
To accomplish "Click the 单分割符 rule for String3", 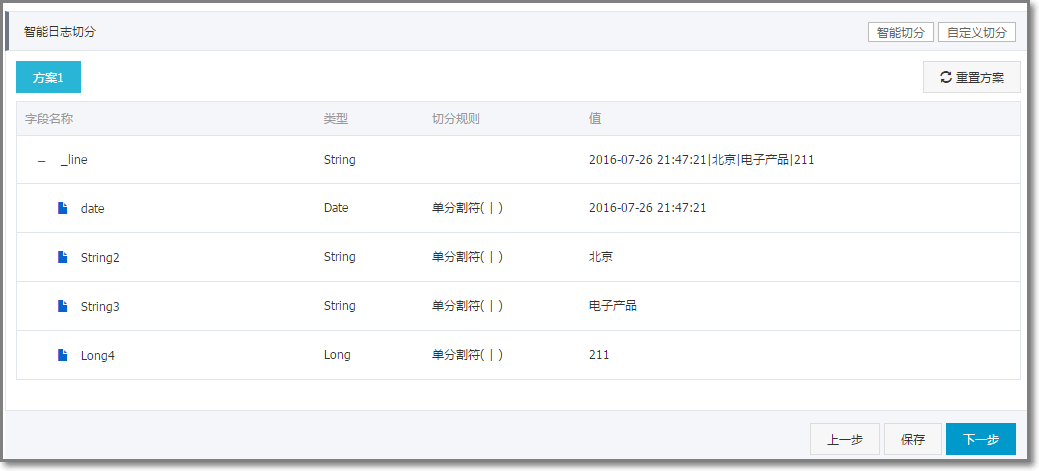I will (467, 306).
